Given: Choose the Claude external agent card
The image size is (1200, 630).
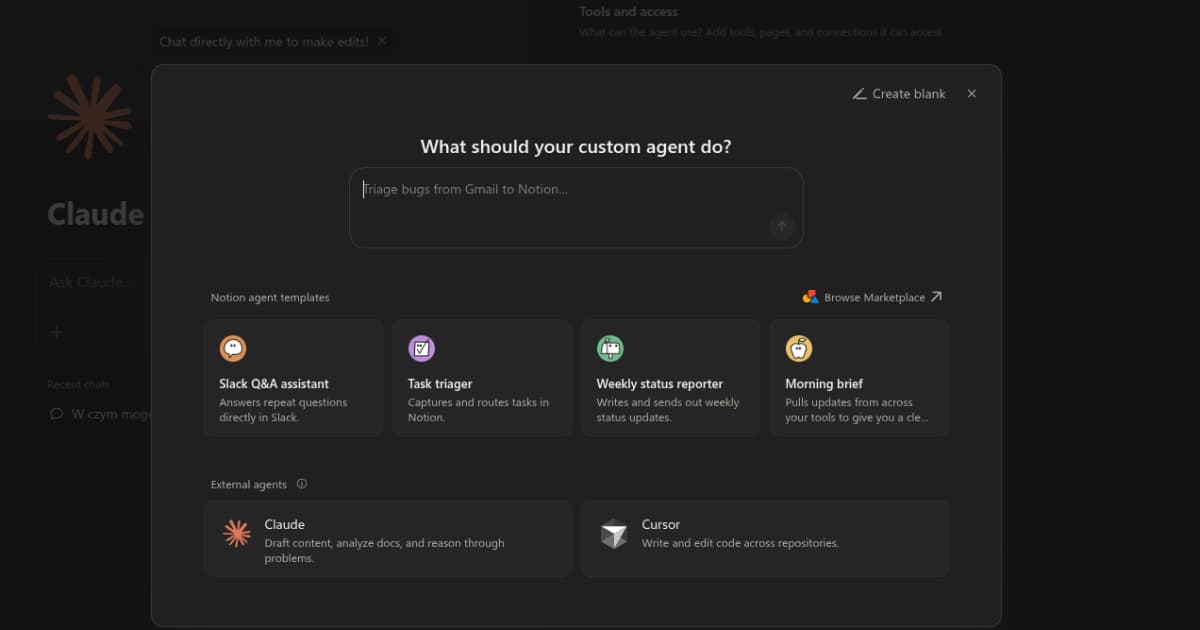Looking at the screenshot, I should pos(388,539).
